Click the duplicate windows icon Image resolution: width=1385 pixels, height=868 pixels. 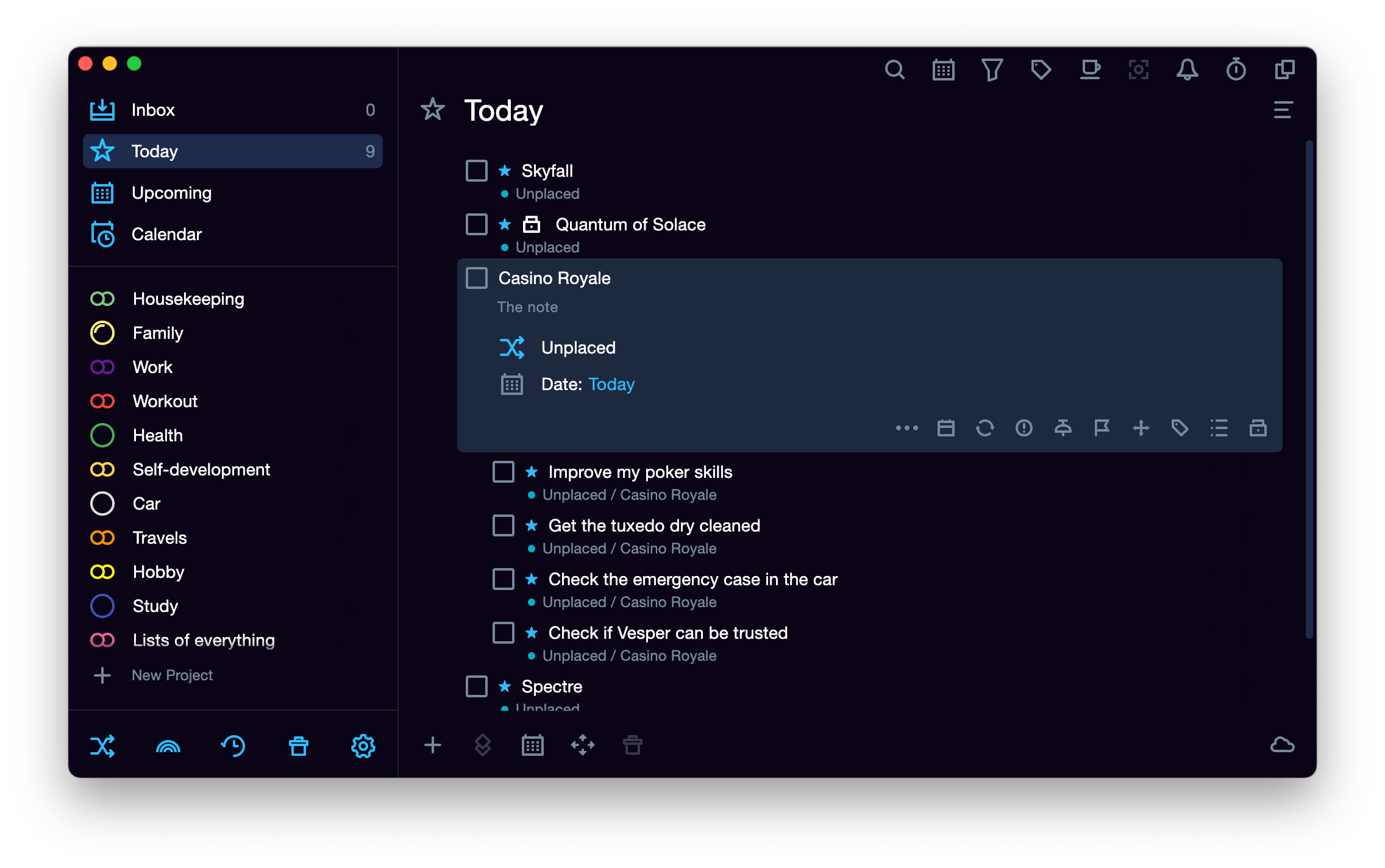1284,70
